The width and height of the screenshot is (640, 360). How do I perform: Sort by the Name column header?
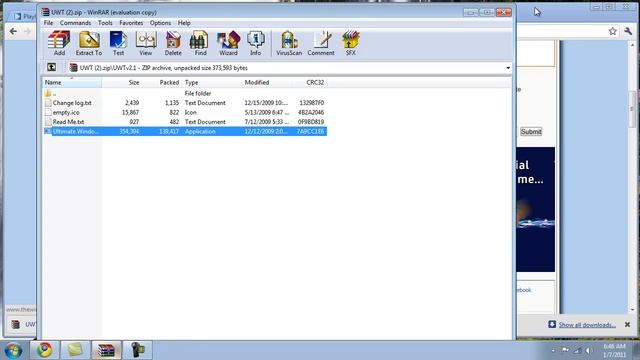(x=72, y=82)
